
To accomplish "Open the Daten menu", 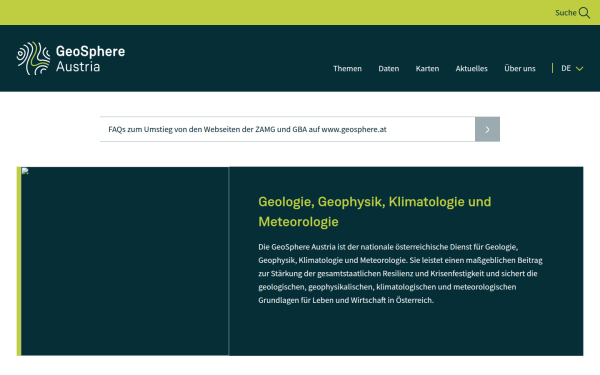I will (x=388, y=68).
